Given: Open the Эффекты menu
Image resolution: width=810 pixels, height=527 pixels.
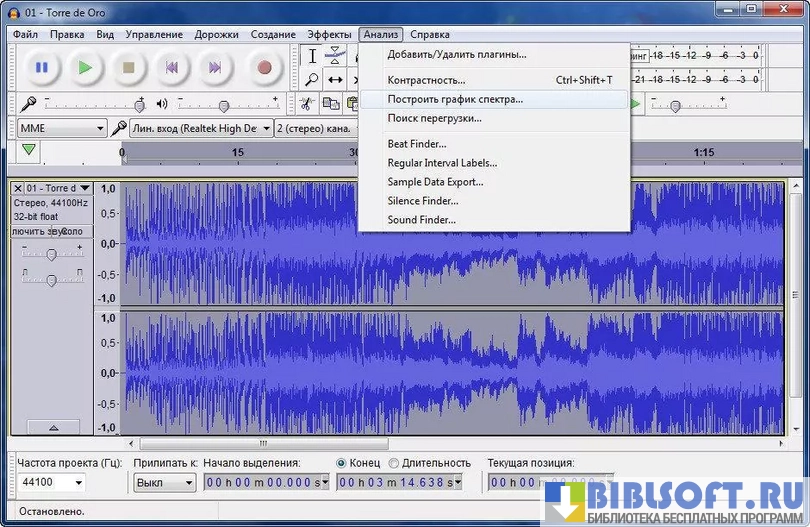Looking at the screenshot, I should 328,34.
